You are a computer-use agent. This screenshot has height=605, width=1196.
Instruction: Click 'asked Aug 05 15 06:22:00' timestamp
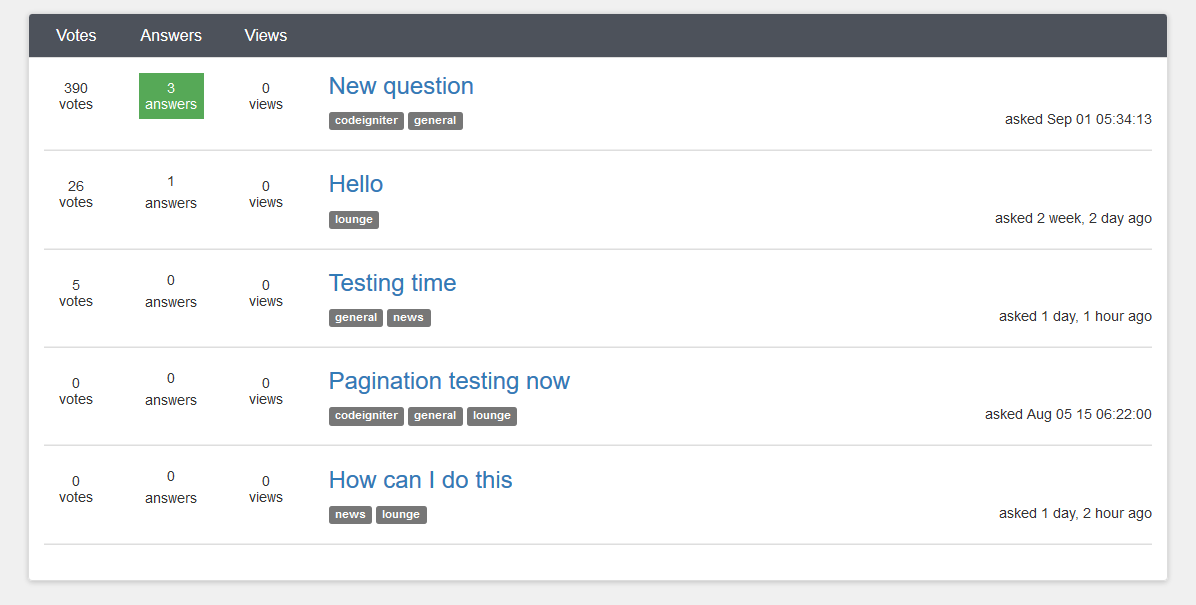pyautogui.click(x=1068, y=414)
